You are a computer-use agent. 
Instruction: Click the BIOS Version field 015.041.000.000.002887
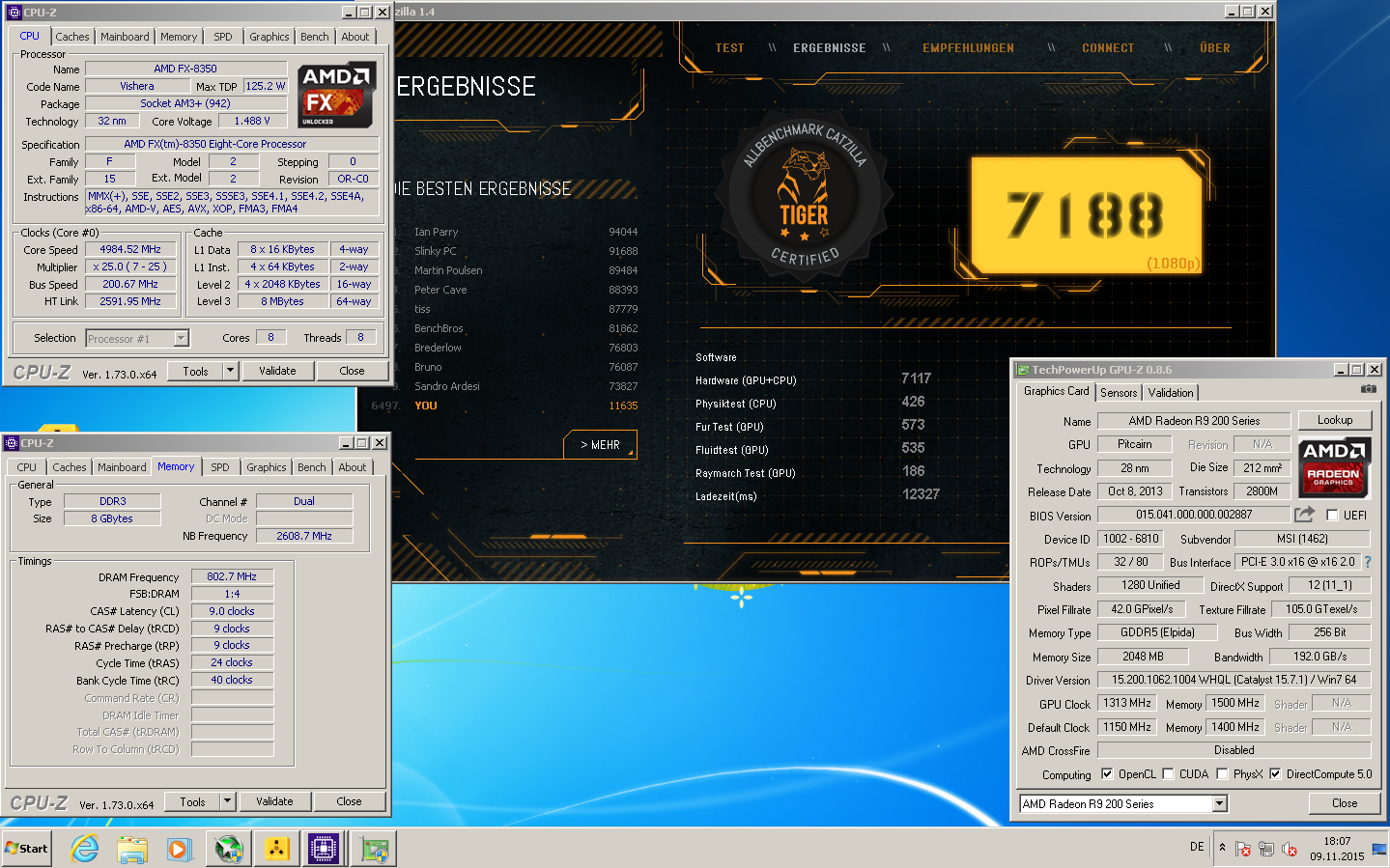point(1194,515)
